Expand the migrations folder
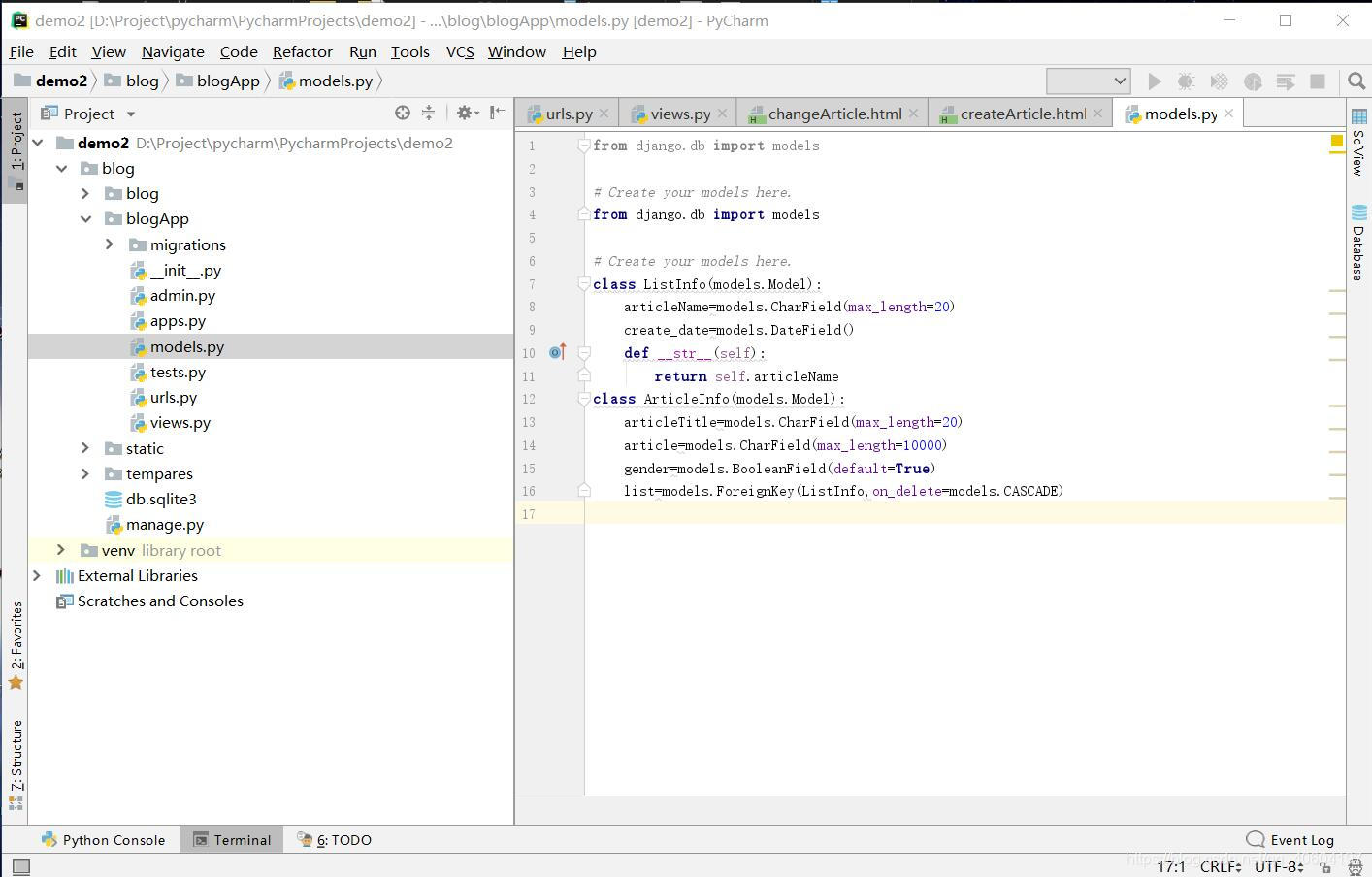 (x=110, y=244)
